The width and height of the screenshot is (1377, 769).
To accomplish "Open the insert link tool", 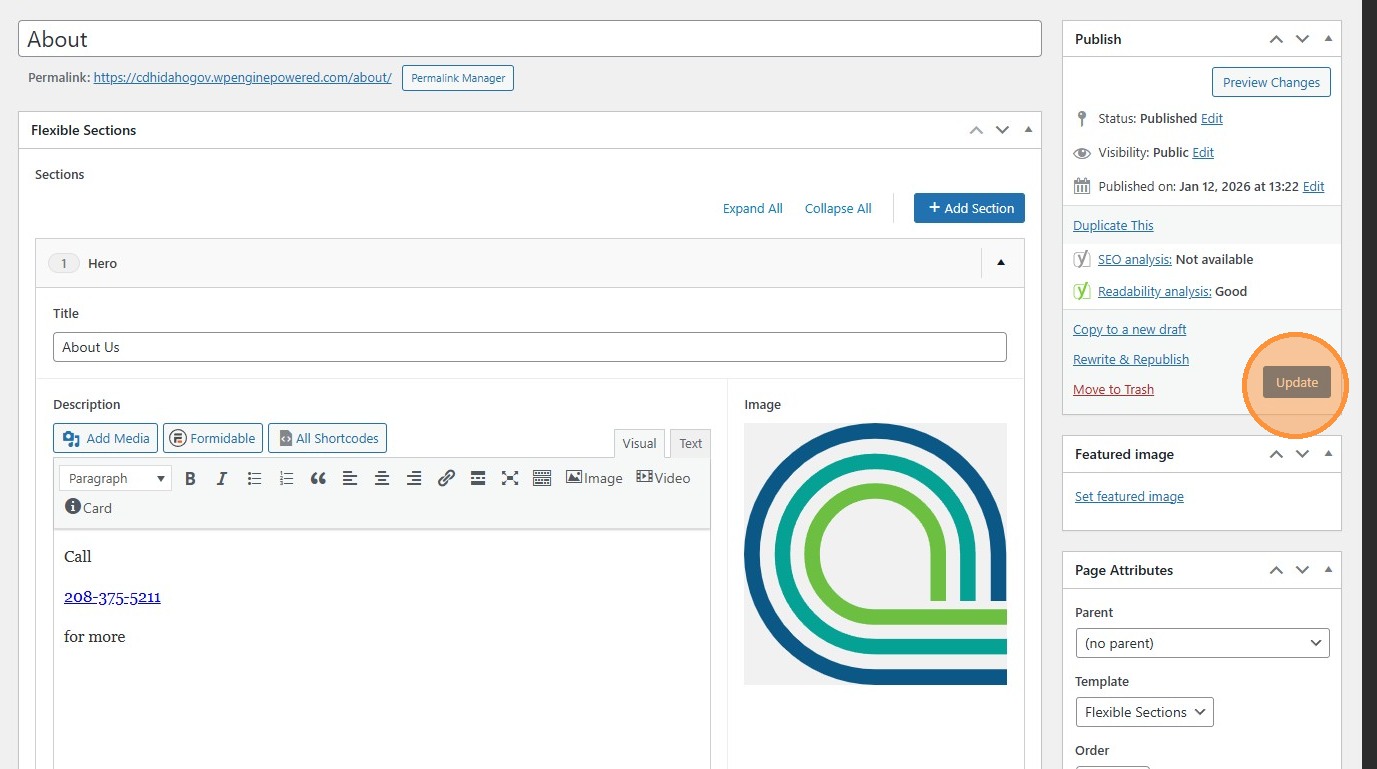I will 446,478.
